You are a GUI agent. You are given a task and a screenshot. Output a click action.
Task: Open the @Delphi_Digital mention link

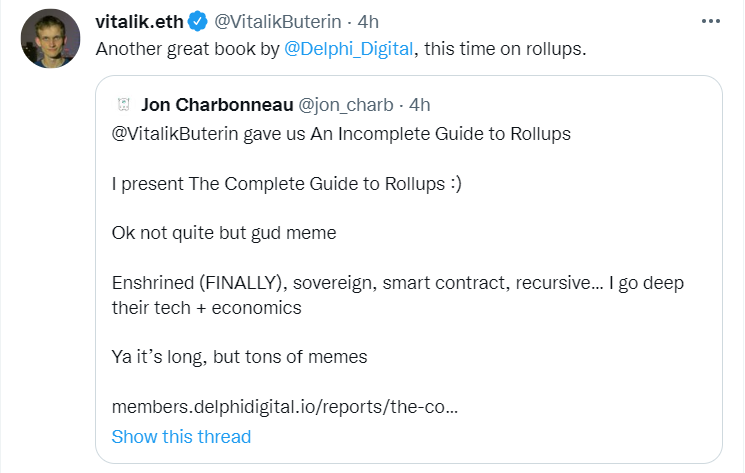(x=349, y=49)
